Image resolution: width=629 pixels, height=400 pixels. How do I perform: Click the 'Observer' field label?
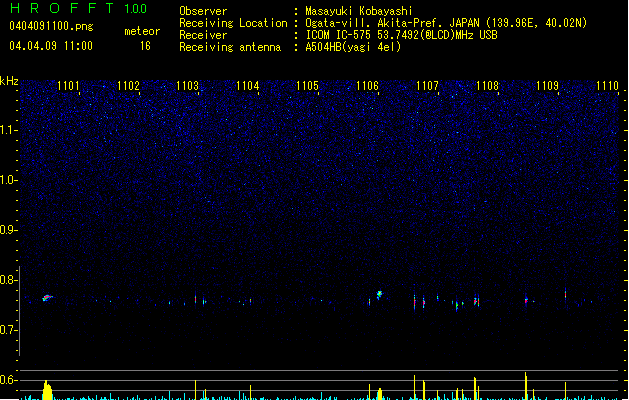[x=203, y=11]
